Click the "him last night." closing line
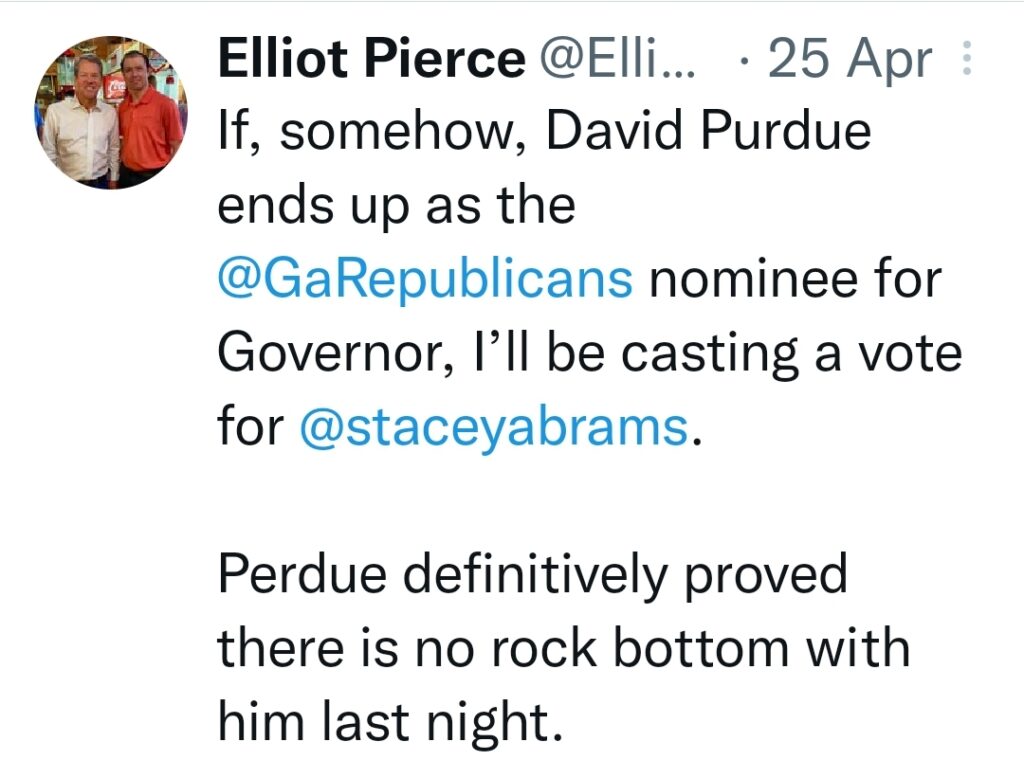The width and height of the screenshot is (1024, 778). (x=386, y=720)
